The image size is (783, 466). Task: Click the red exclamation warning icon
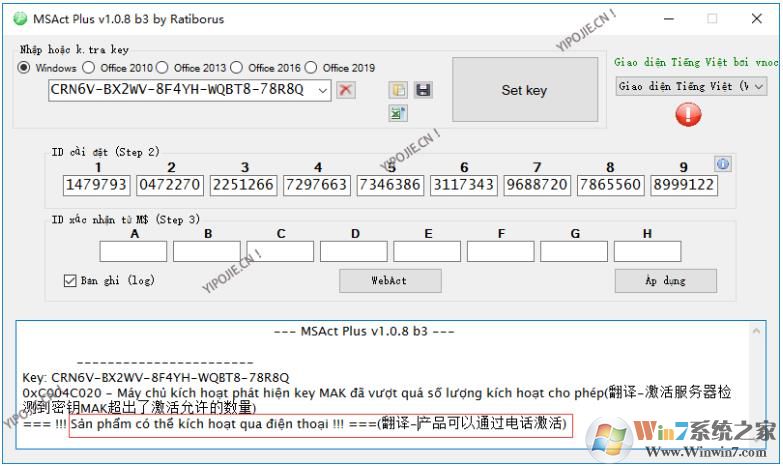tap(688, 114)
